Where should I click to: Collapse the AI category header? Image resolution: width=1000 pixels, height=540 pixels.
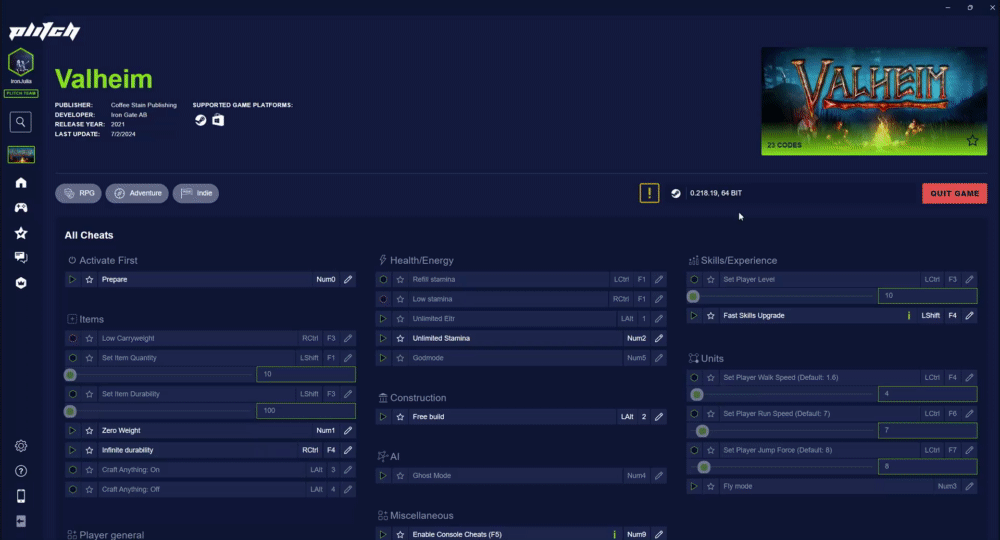[x=388, y=456]
